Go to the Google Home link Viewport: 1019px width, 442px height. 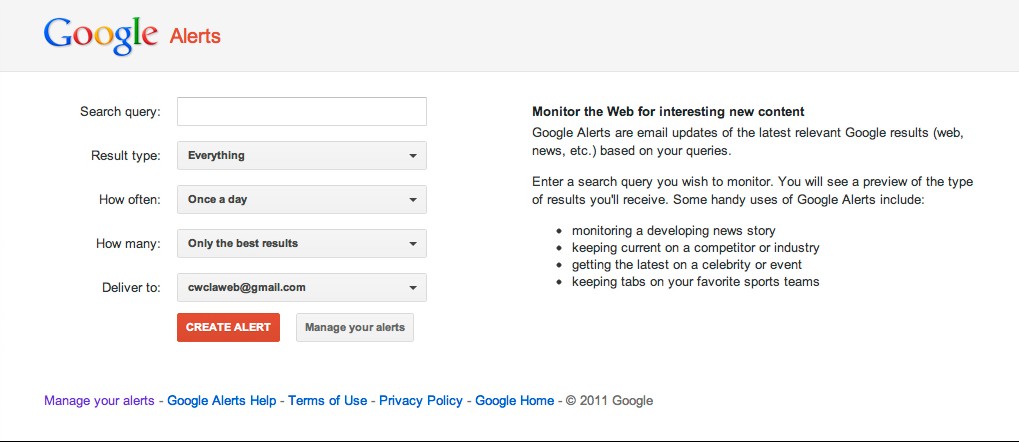(x=515, y=400)
